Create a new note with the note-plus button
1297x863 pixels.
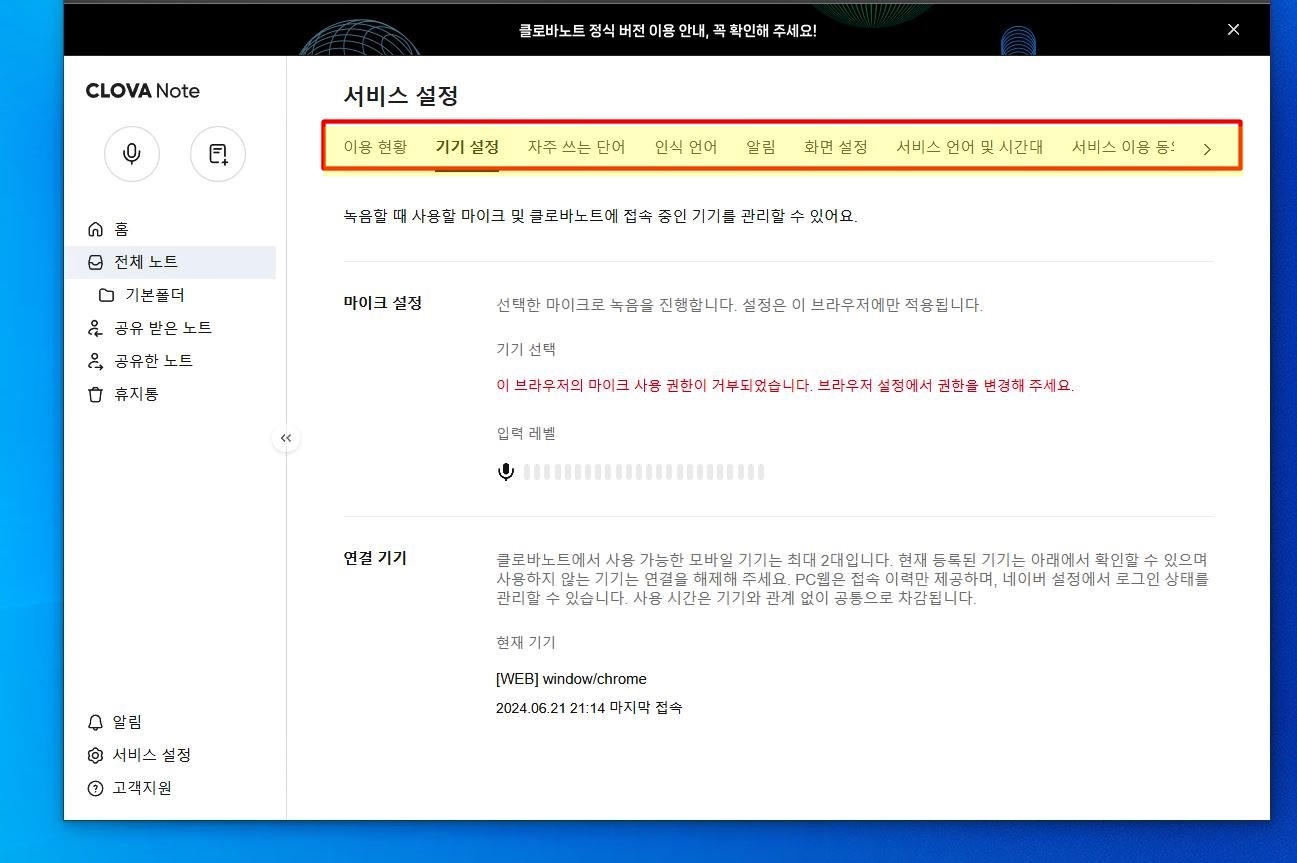pyautogui.click(x=218, y=154)
